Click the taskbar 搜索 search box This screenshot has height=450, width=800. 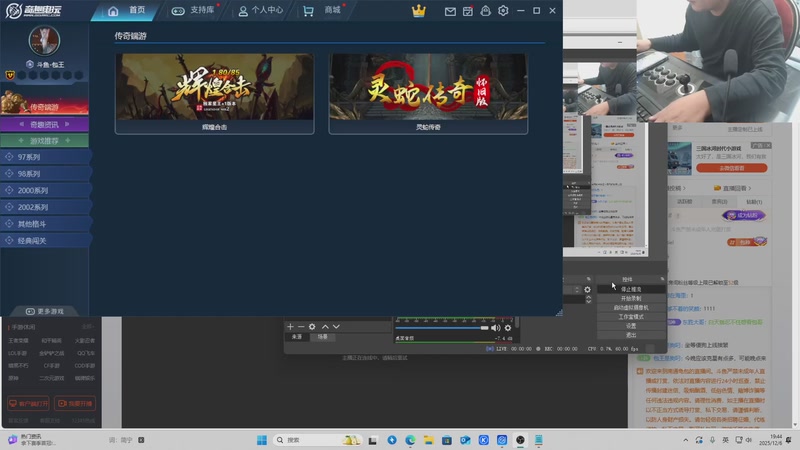[x=316, y=440]
